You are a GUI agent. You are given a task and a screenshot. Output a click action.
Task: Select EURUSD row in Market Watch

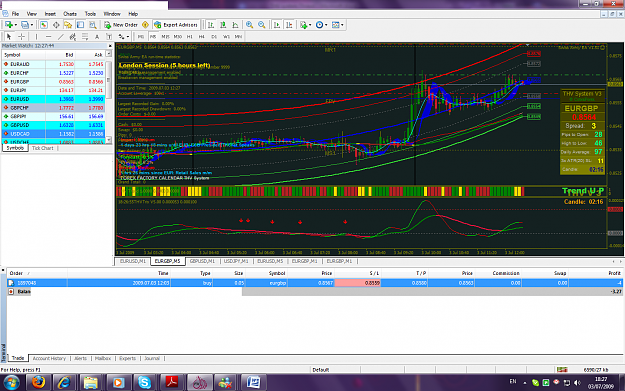(x=53, y=99)
